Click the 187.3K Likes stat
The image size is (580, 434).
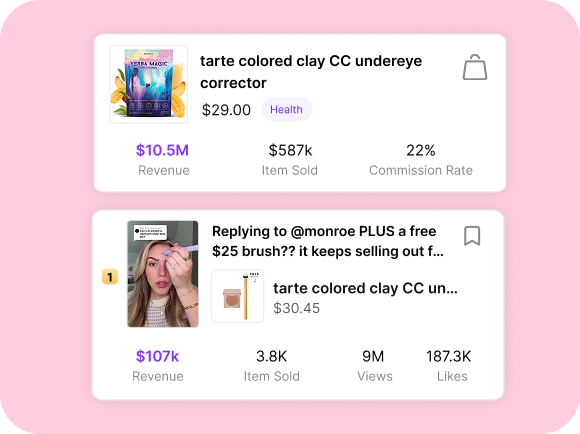coord(449,356)
